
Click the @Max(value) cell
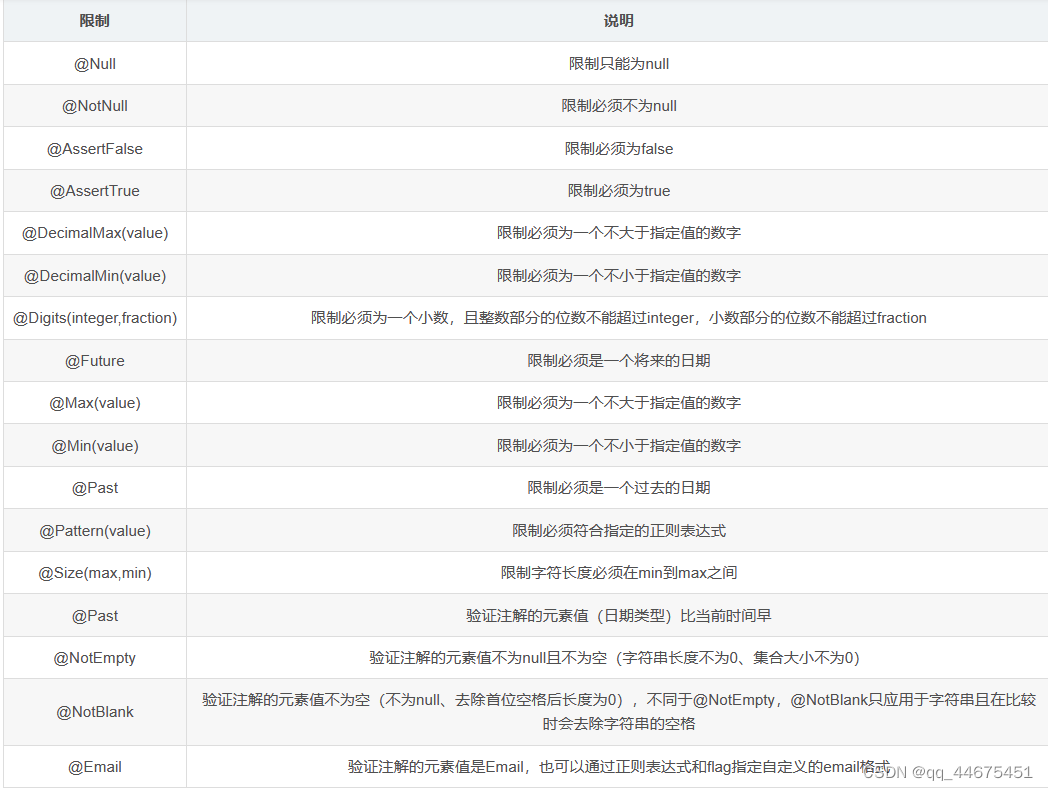94,403
